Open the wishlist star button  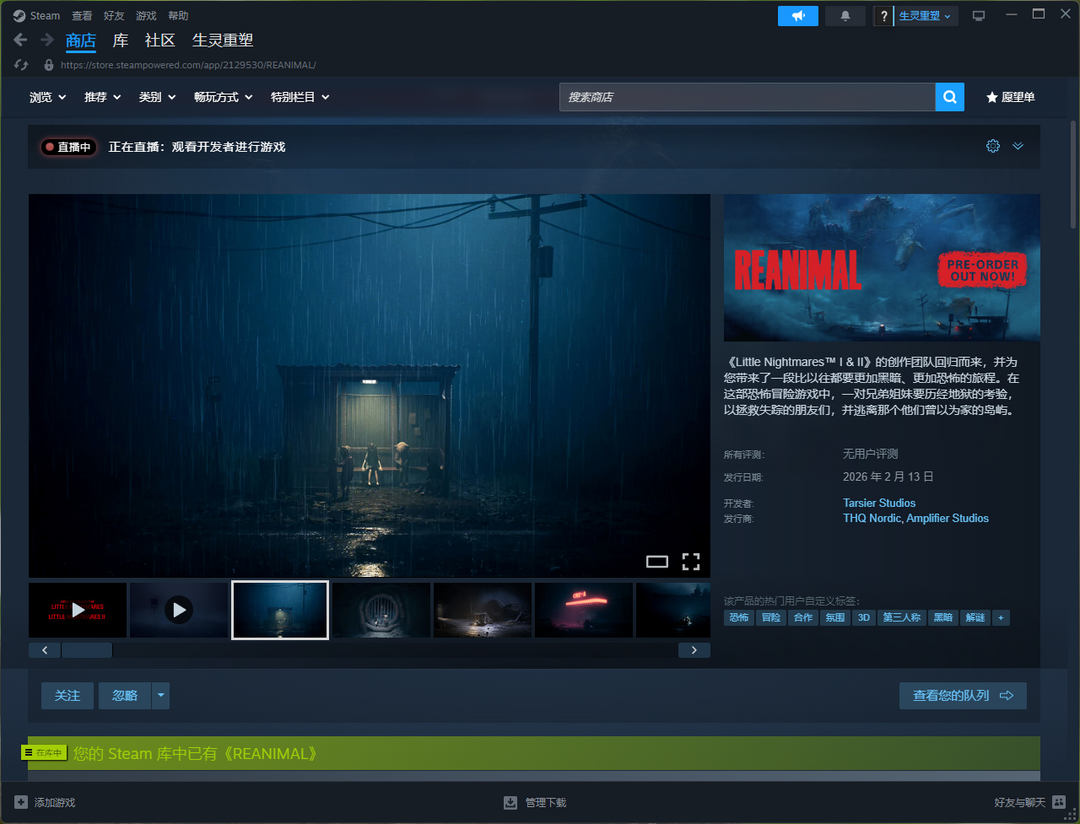click(1010, 97)
